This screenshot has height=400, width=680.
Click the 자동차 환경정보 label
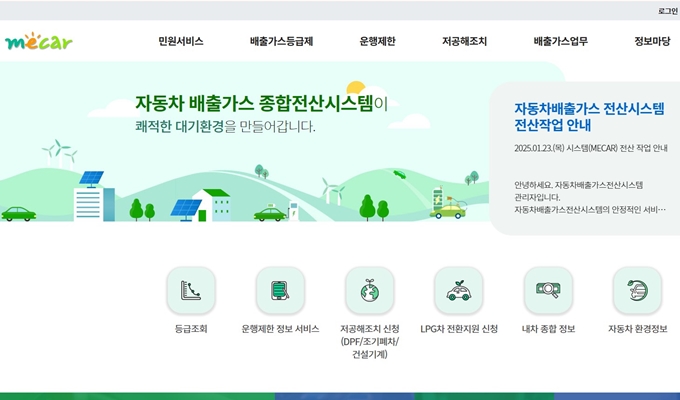click(638, 329)
